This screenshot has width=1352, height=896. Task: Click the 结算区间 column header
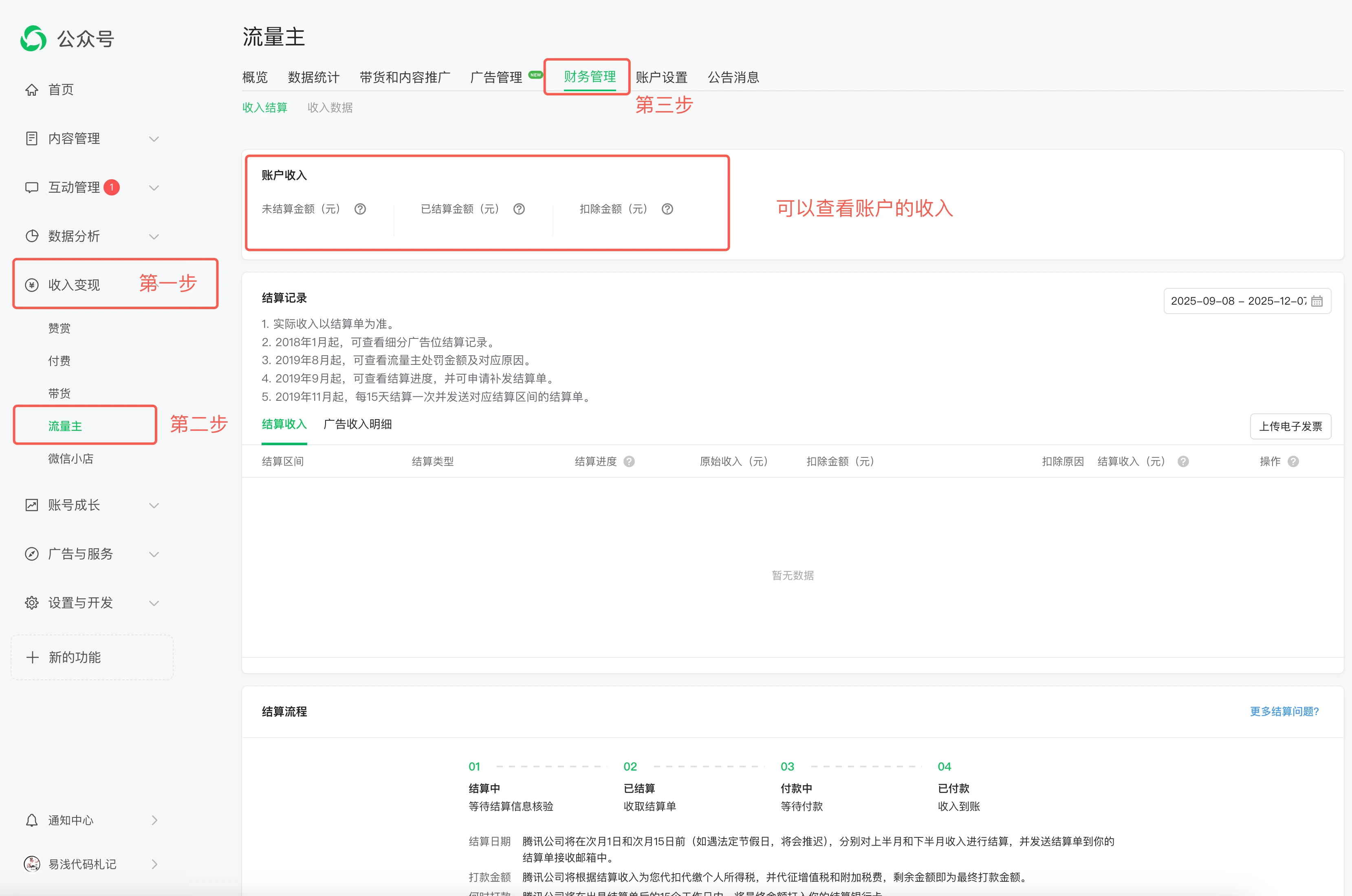coord(283,462)
